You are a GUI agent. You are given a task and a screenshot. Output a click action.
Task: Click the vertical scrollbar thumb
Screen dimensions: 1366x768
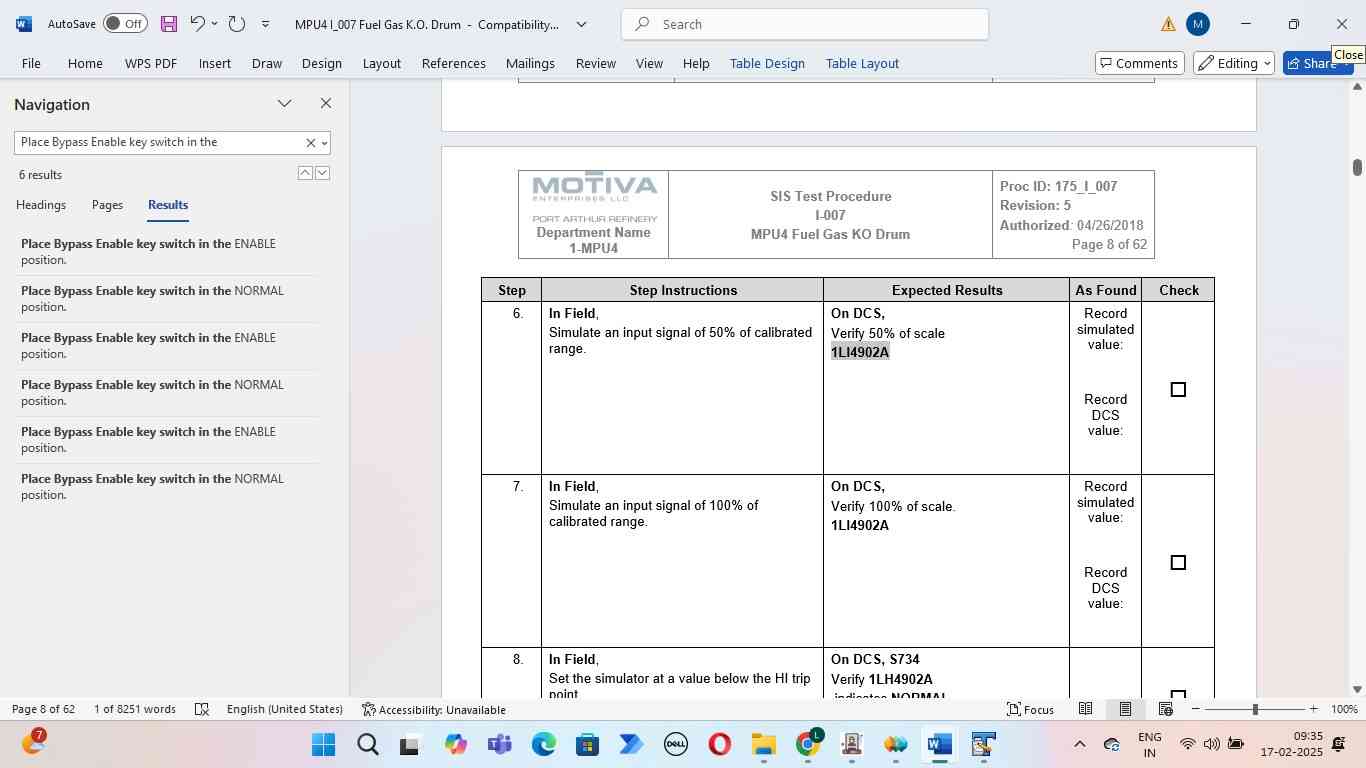tap(1357, 167)
